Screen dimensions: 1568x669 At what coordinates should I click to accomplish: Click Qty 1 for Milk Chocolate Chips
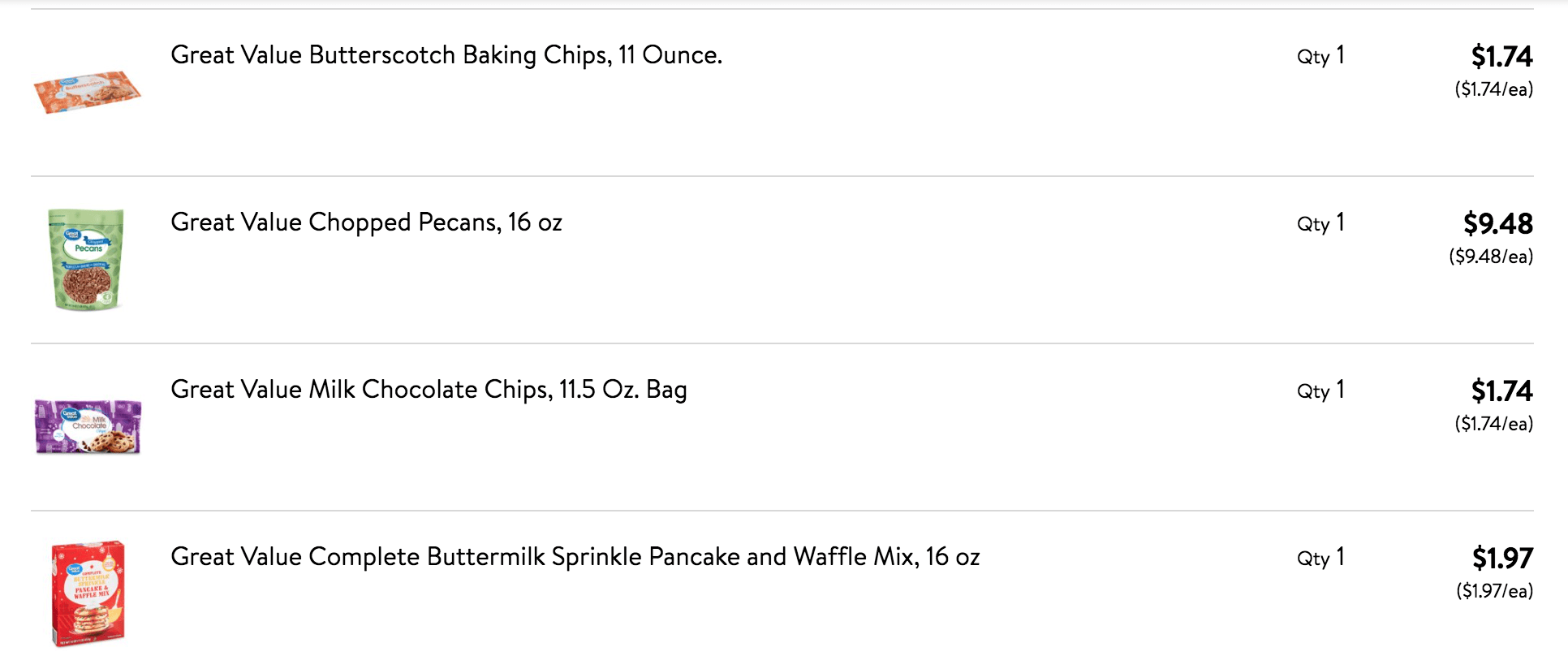tap(1320, 391)
